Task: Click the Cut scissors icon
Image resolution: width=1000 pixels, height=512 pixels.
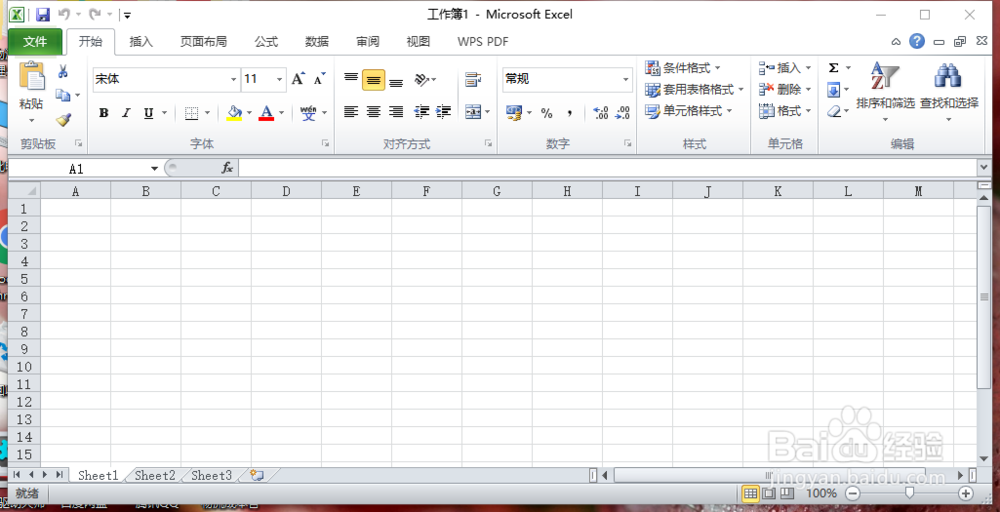Action: [x=62, y=71]
